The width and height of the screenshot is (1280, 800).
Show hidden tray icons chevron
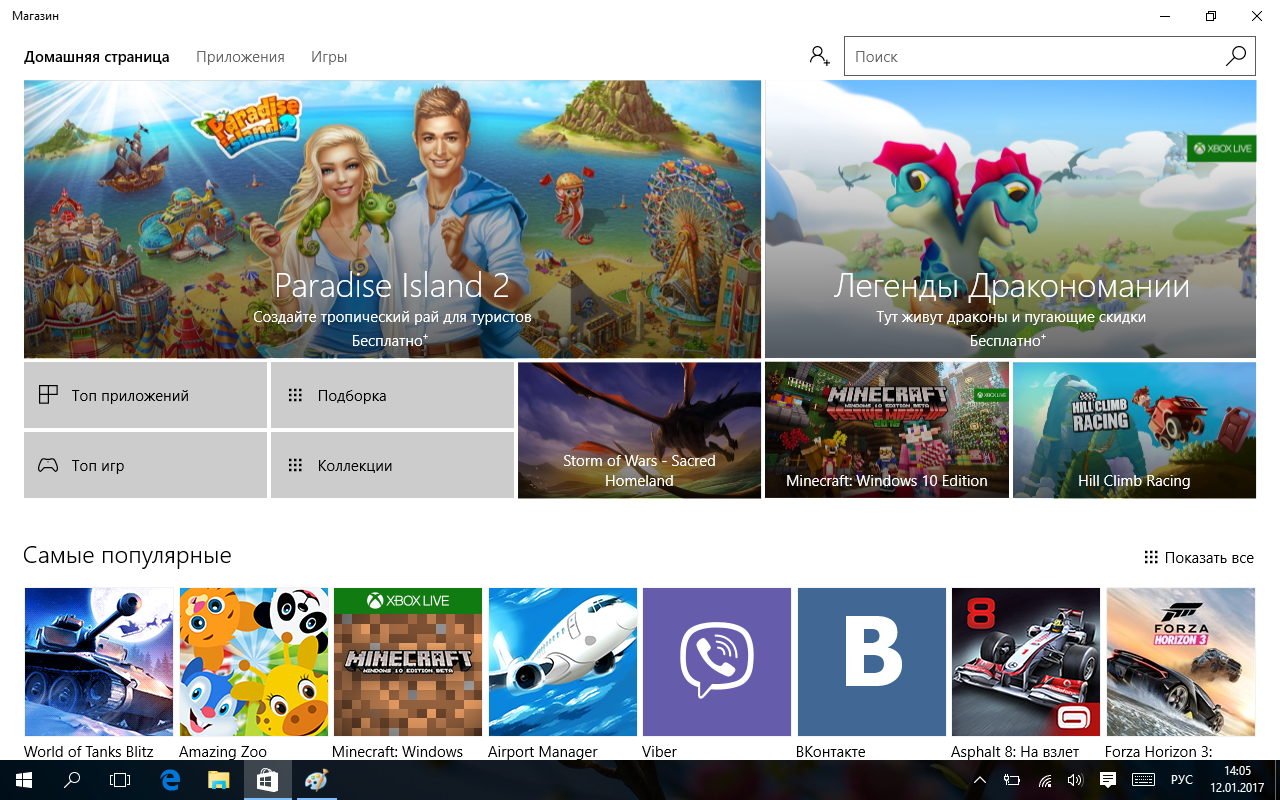click(980, 780)
